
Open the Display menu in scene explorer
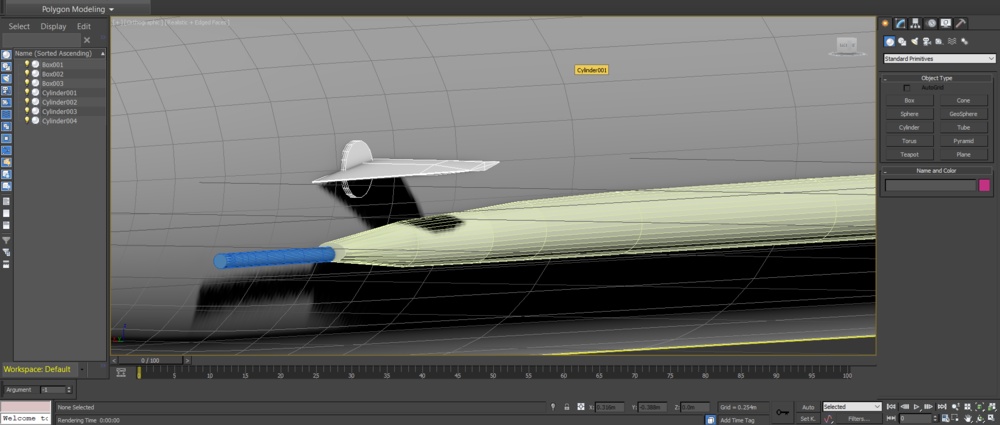[54, 26]
